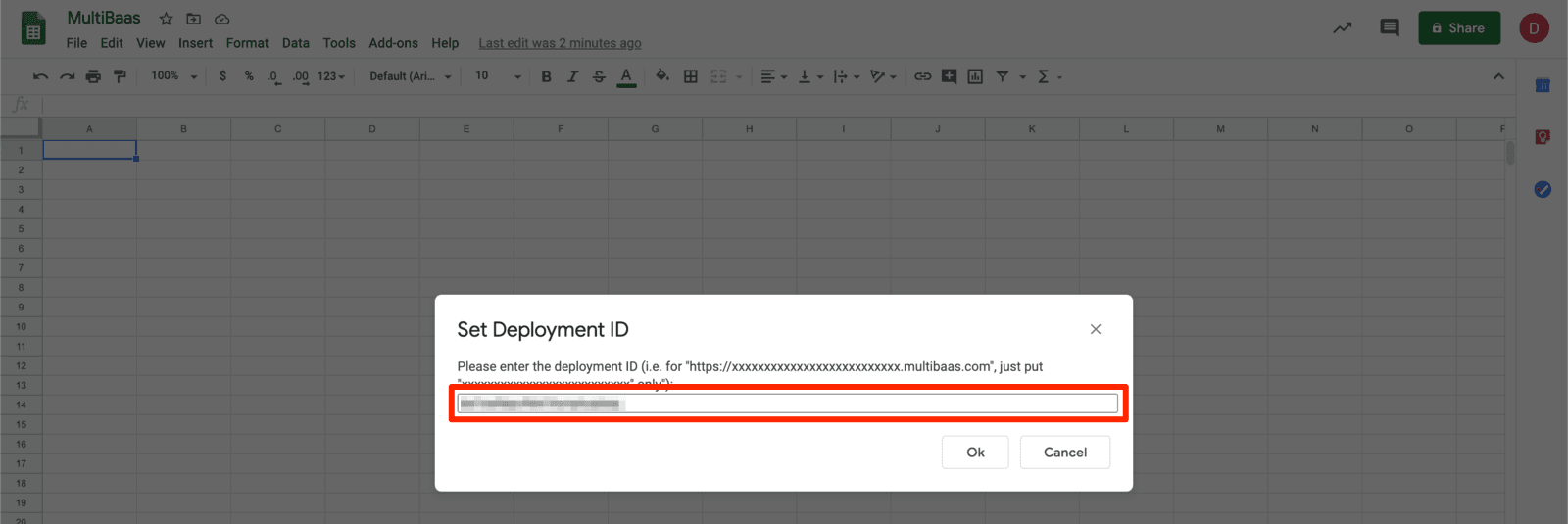Open the Default font dropdown
Image resolution: width=1568 pixels, height=524 pixels.
411,76
